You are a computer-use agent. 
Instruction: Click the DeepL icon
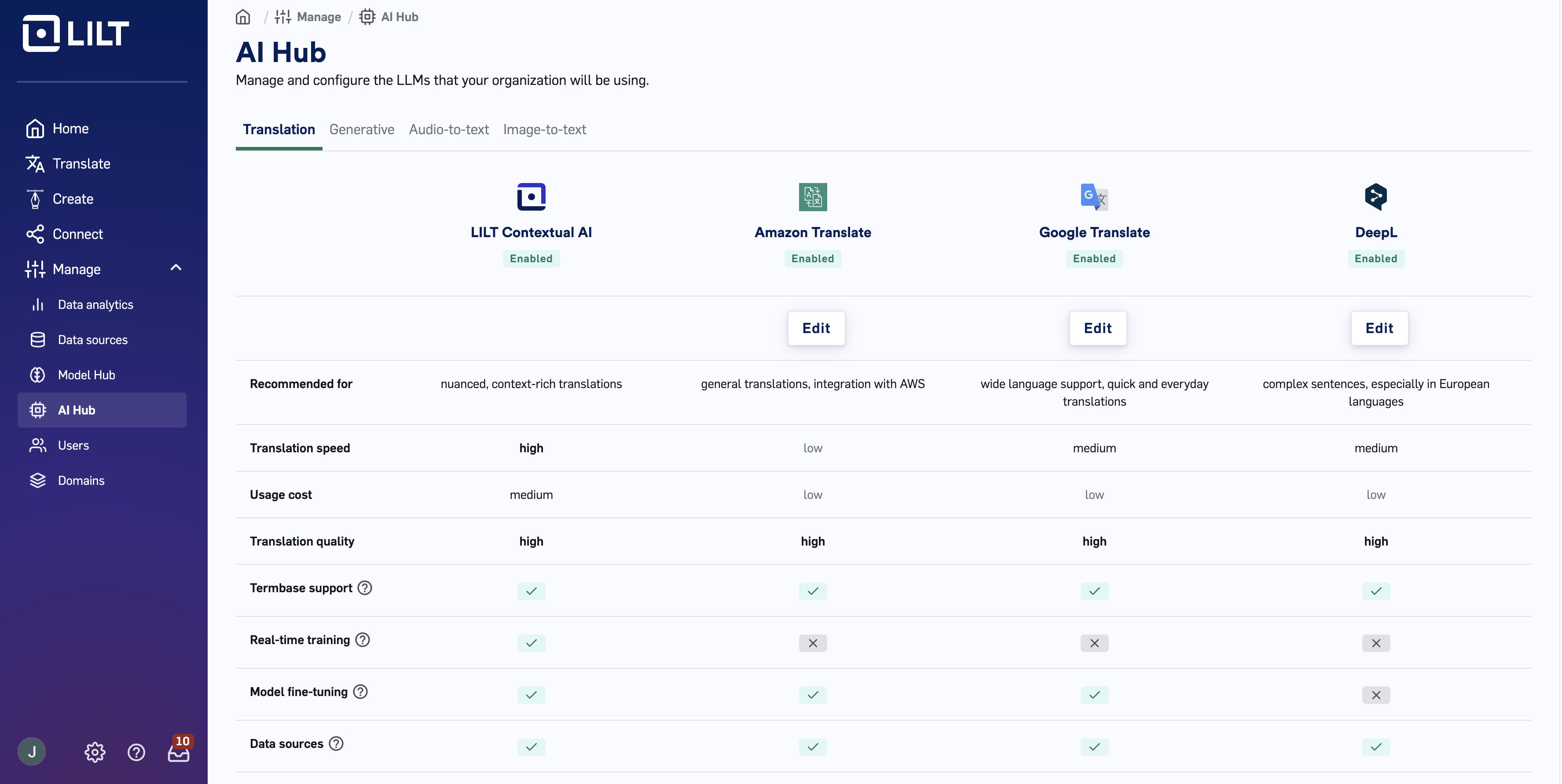[1375, 197]
